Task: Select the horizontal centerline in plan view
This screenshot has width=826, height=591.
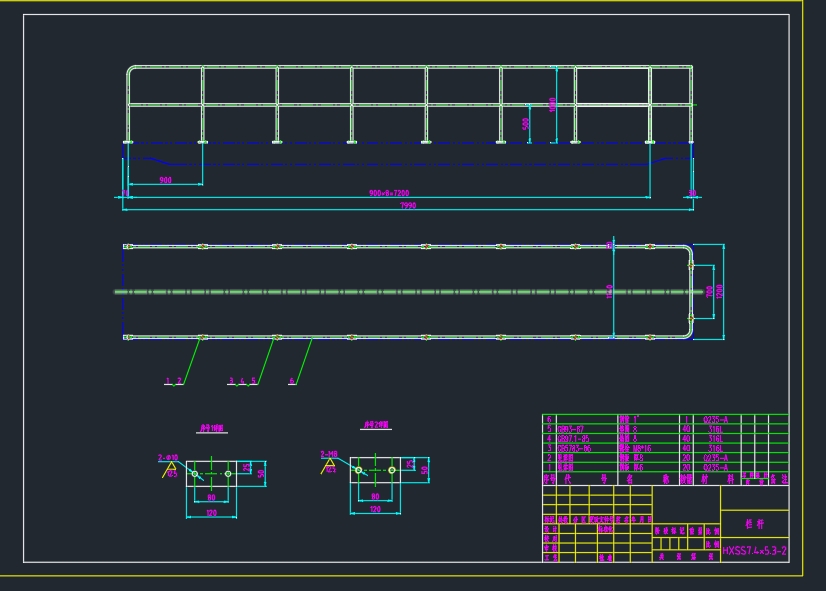Action: tap(408, 291)
